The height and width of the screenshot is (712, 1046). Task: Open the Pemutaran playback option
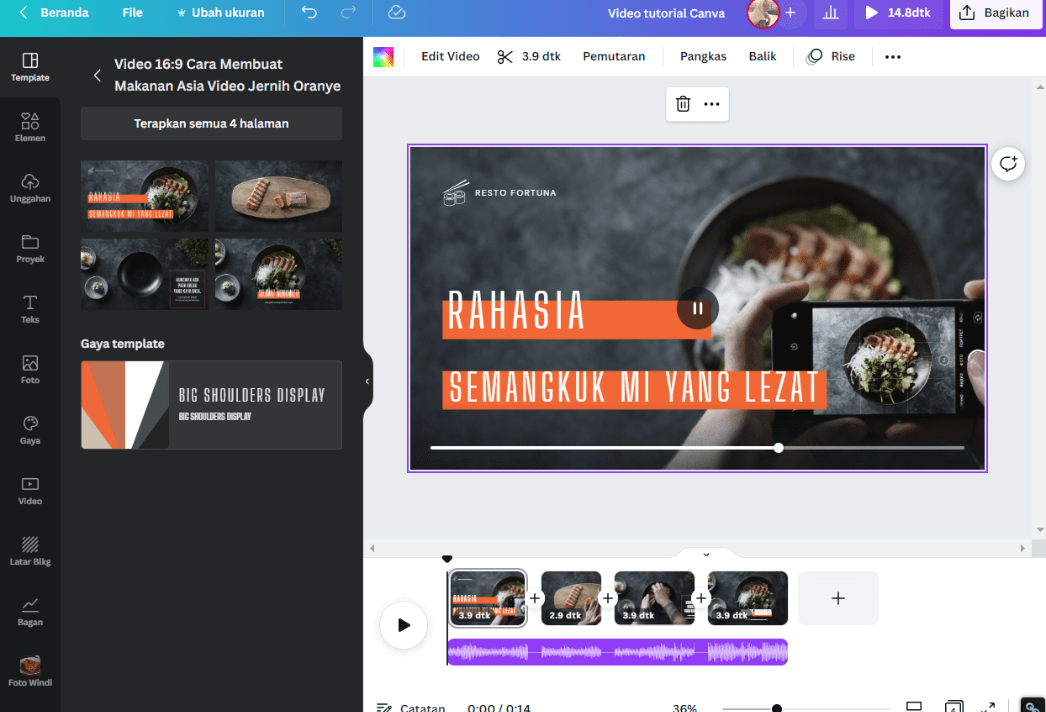tap(614, 57)
